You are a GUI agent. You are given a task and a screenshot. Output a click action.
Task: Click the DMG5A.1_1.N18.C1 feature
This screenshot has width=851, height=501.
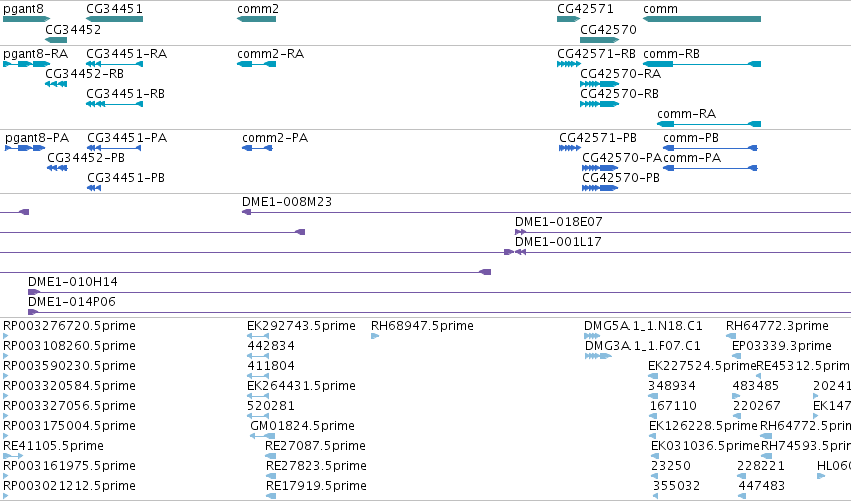(643, 326)
